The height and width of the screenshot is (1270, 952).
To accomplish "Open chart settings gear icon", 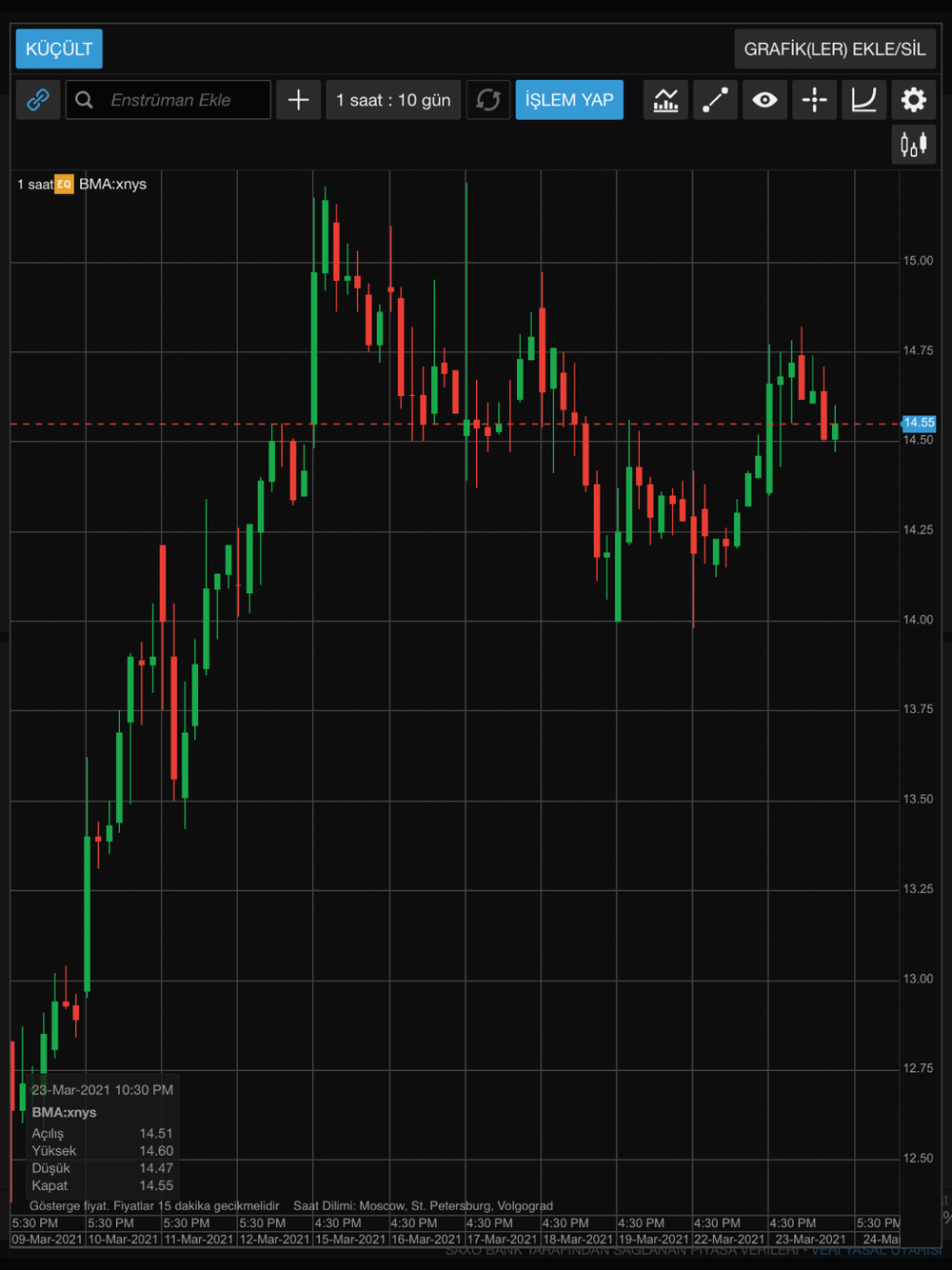I will [x=914, y=100].
